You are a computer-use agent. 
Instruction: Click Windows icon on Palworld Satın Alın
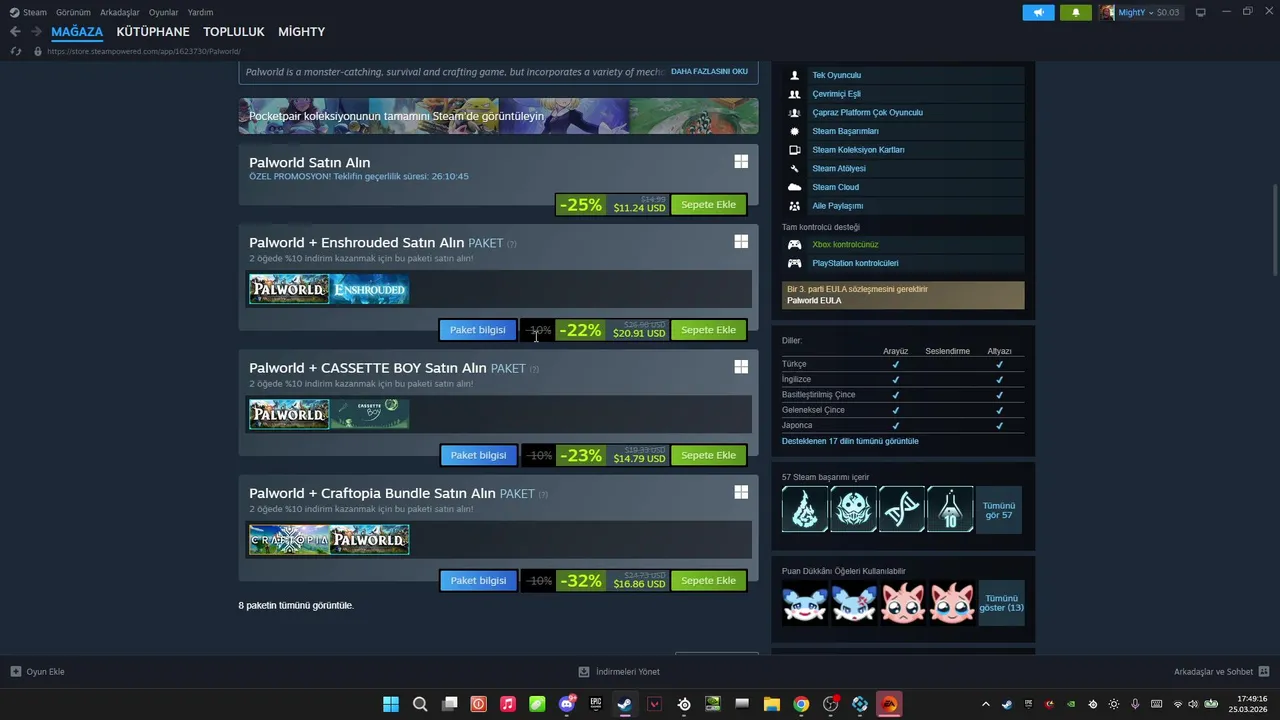pos(741,161)
